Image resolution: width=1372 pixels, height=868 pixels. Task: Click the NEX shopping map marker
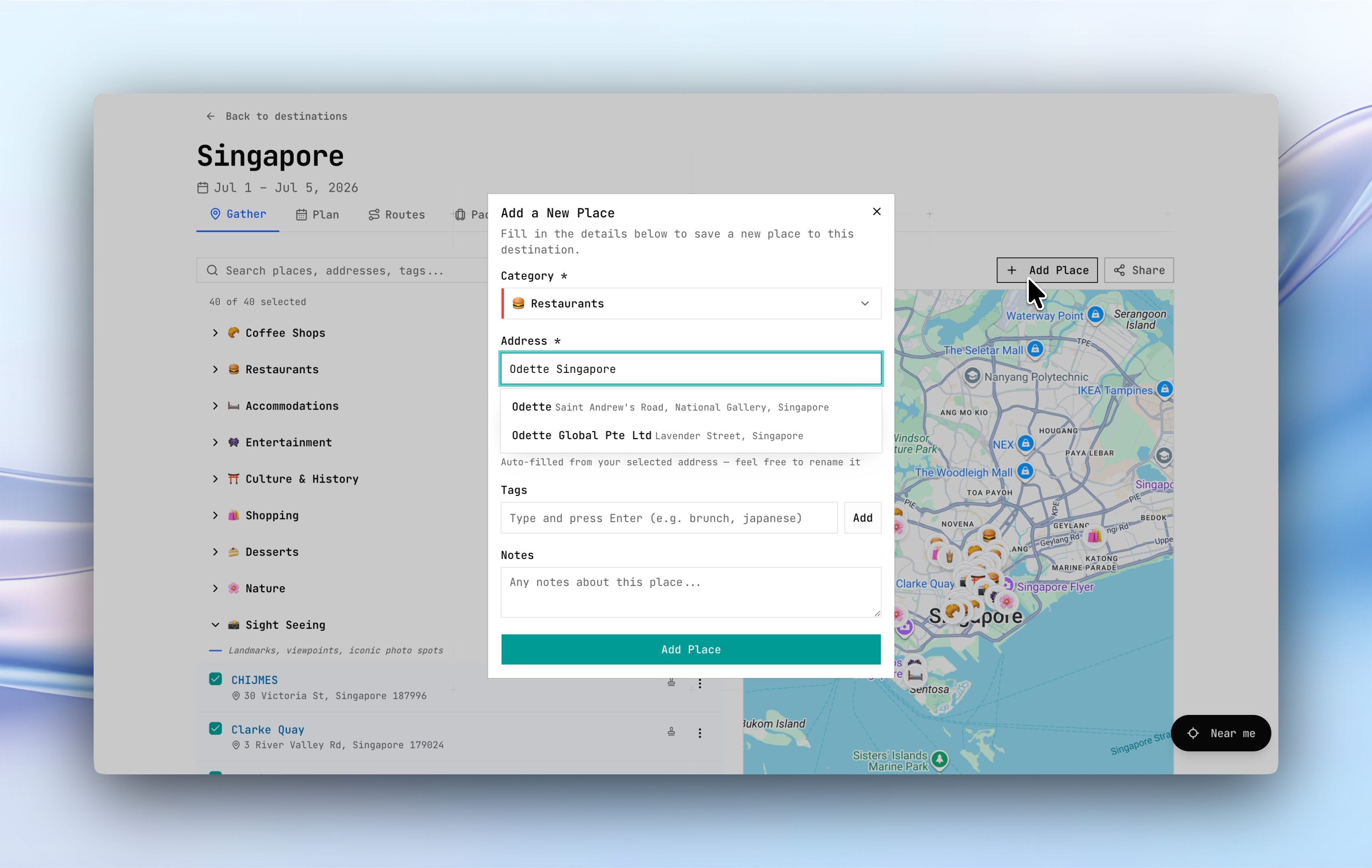click(1025, 443)
